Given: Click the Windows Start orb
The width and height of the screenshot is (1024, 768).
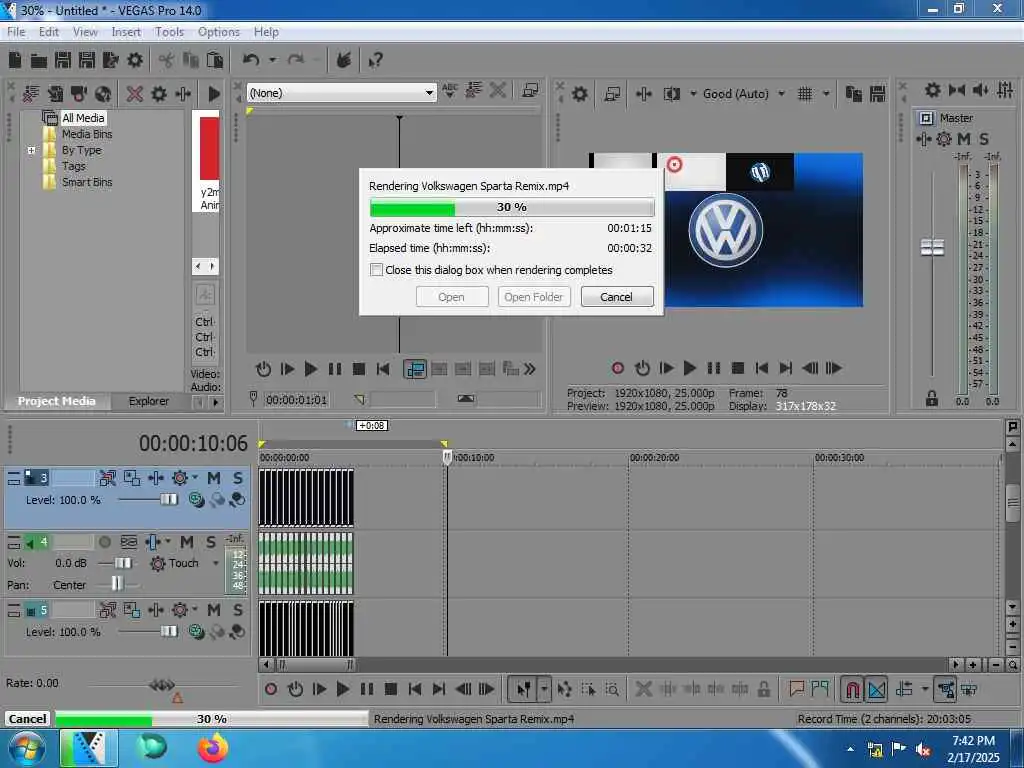Looking at the screenshot, I should click(x=27, y=748).
